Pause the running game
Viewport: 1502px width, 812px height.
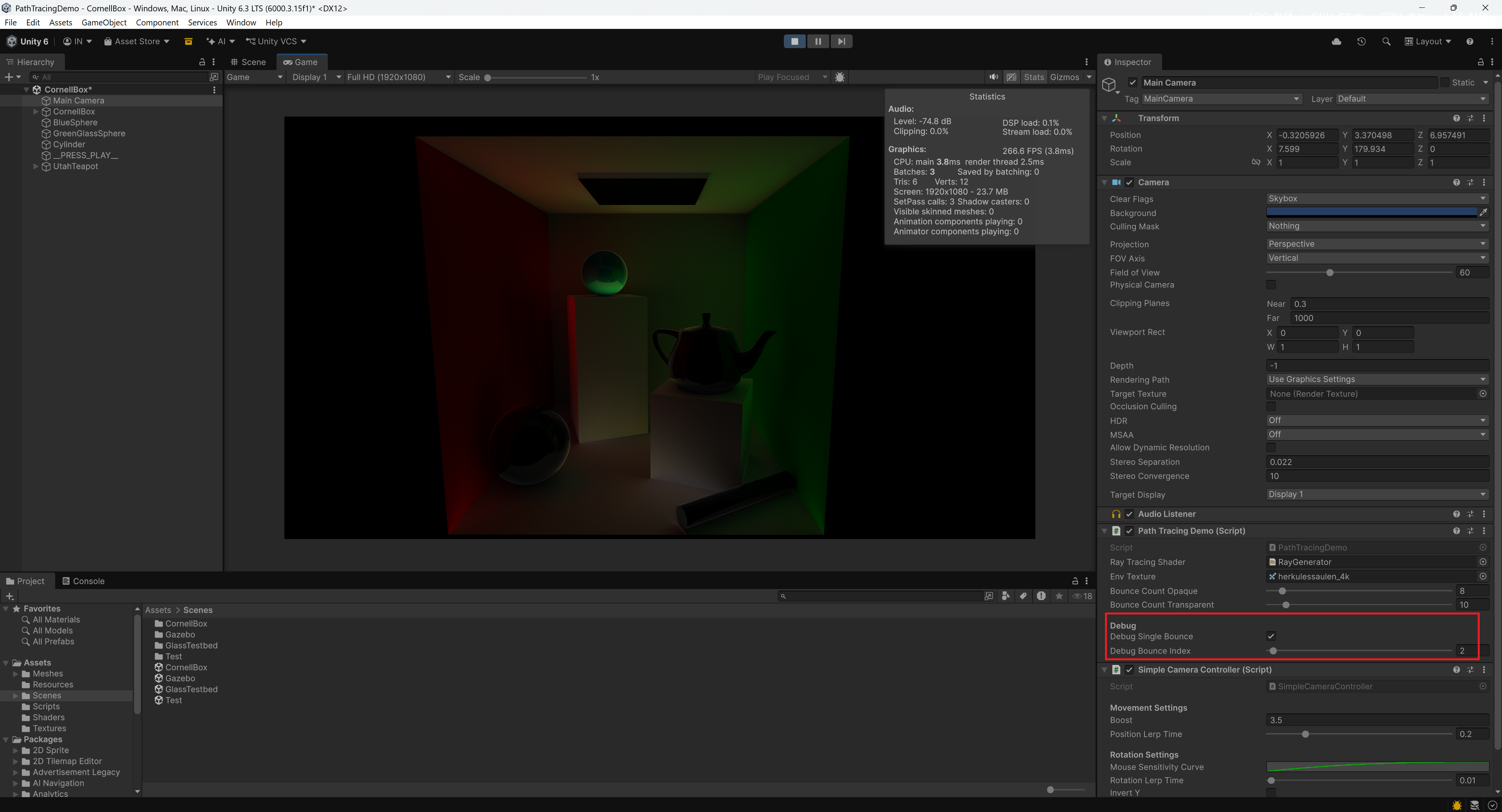817,41
